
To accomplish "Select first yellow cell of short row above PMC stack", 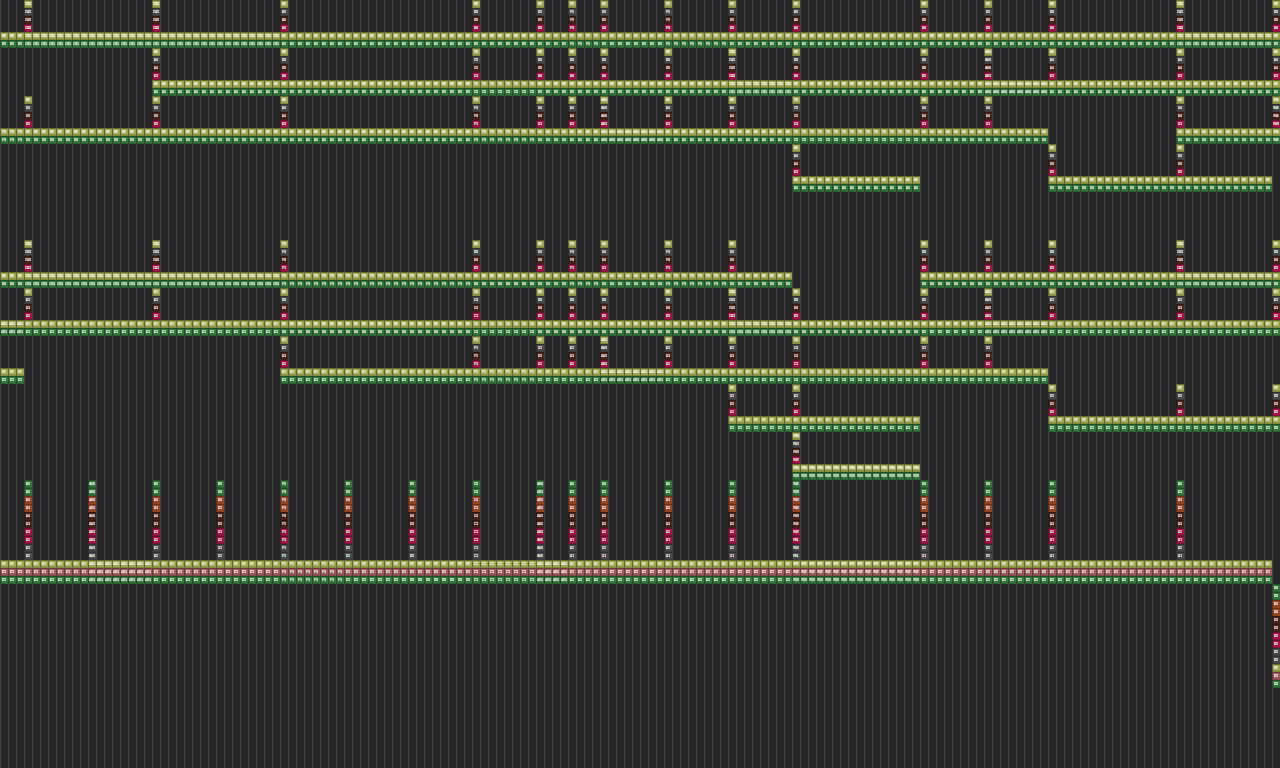I will pos(732,420).
